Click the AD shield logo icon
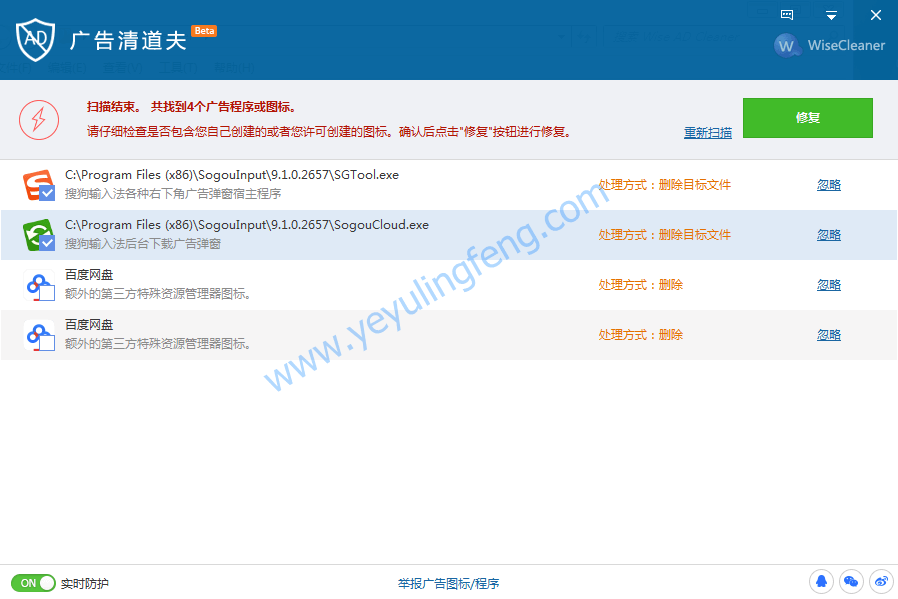The width and height of the screenshot is (898, 599). click(x=35, y=39)
